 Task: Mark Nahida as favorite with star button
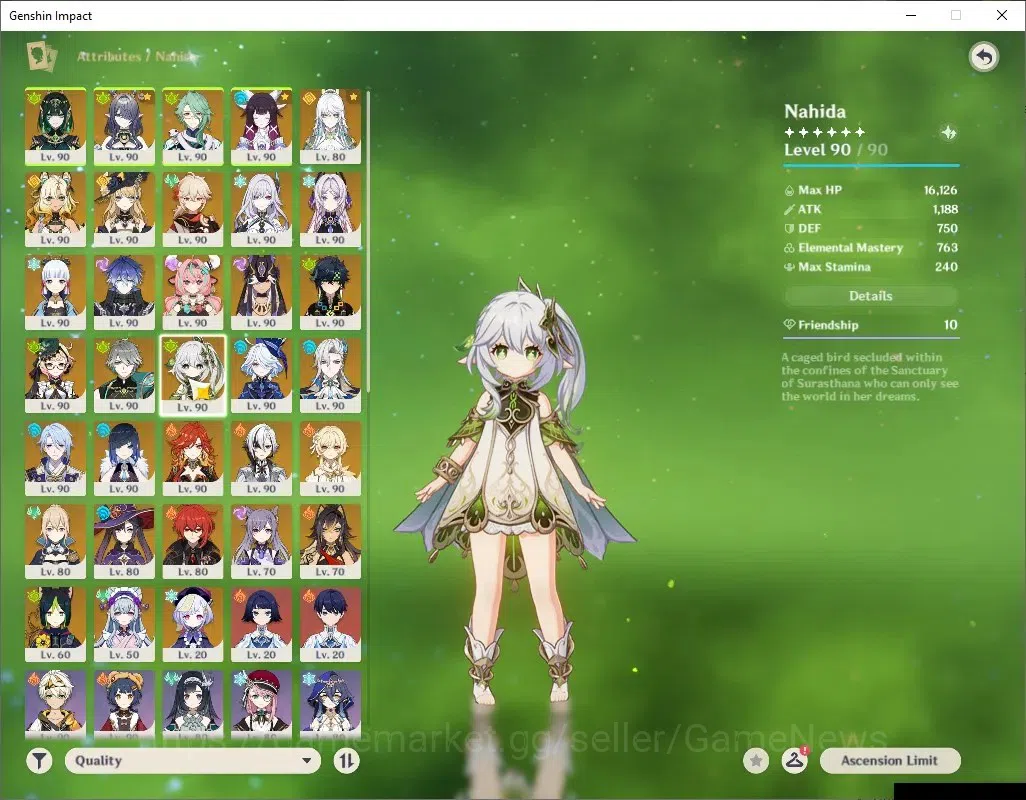(756, 761)
